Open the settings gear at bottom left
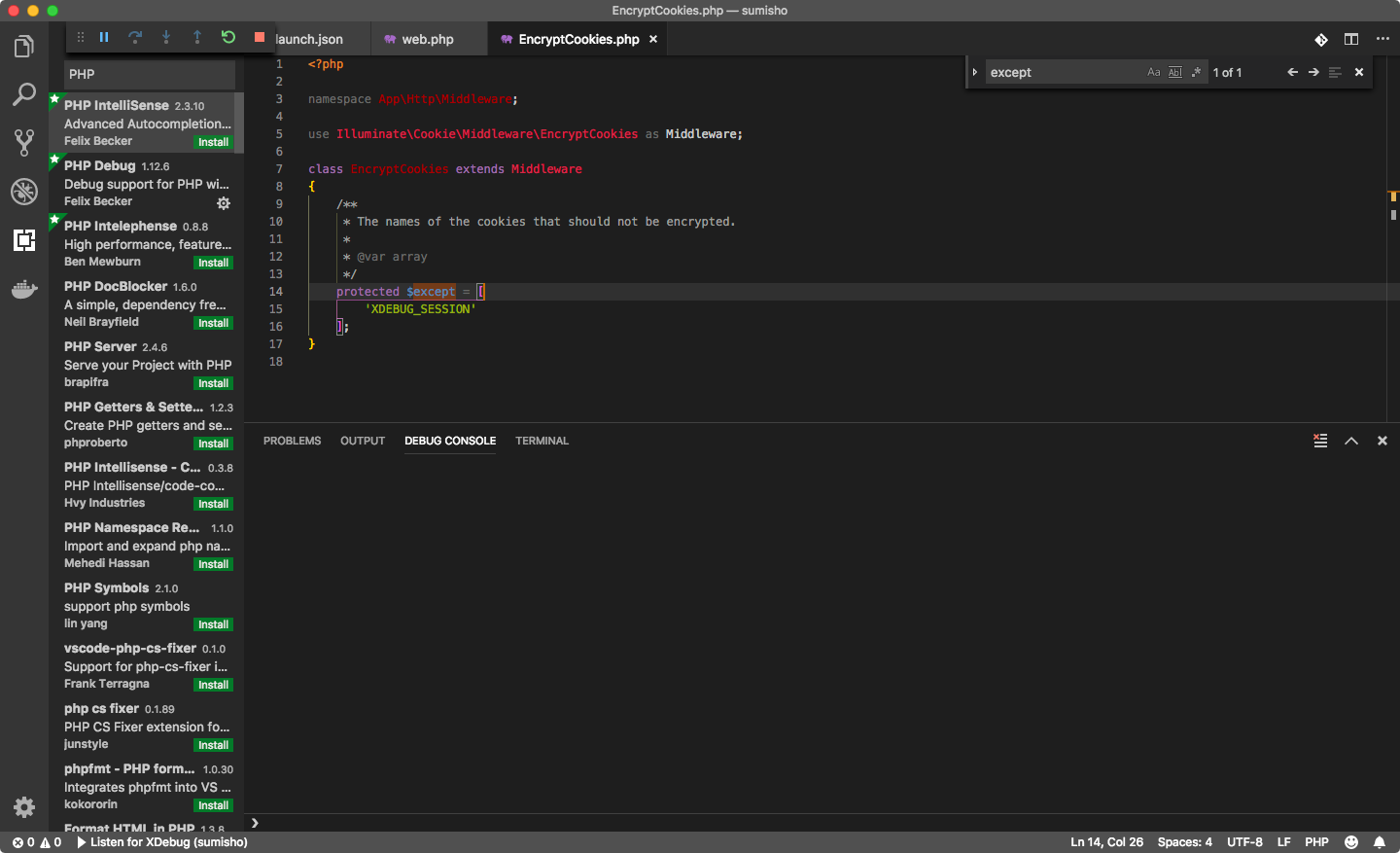Image resolution: width=1400 pixels, height=853 pixels. pyautogui.click(x=23, y=807)
